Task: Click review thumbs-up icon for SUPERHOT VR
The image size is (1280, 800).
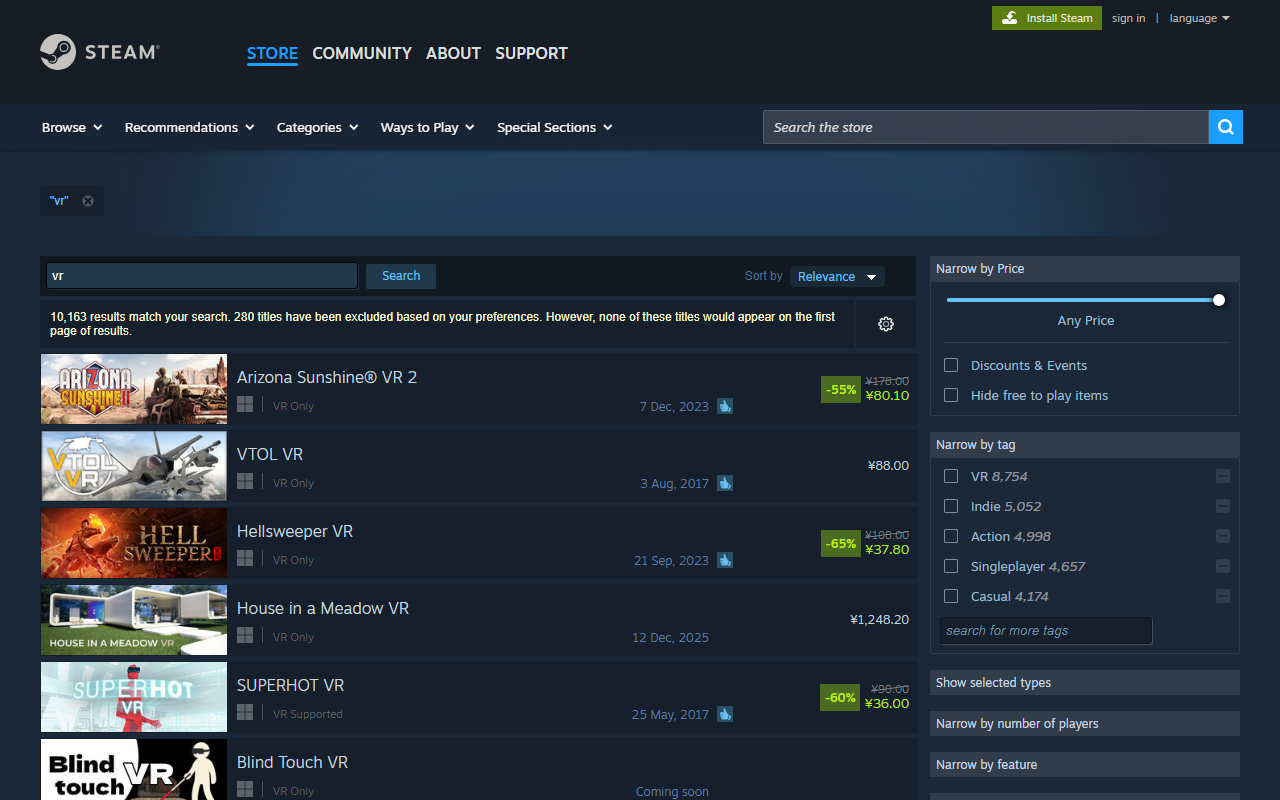Action: [725, 714]
